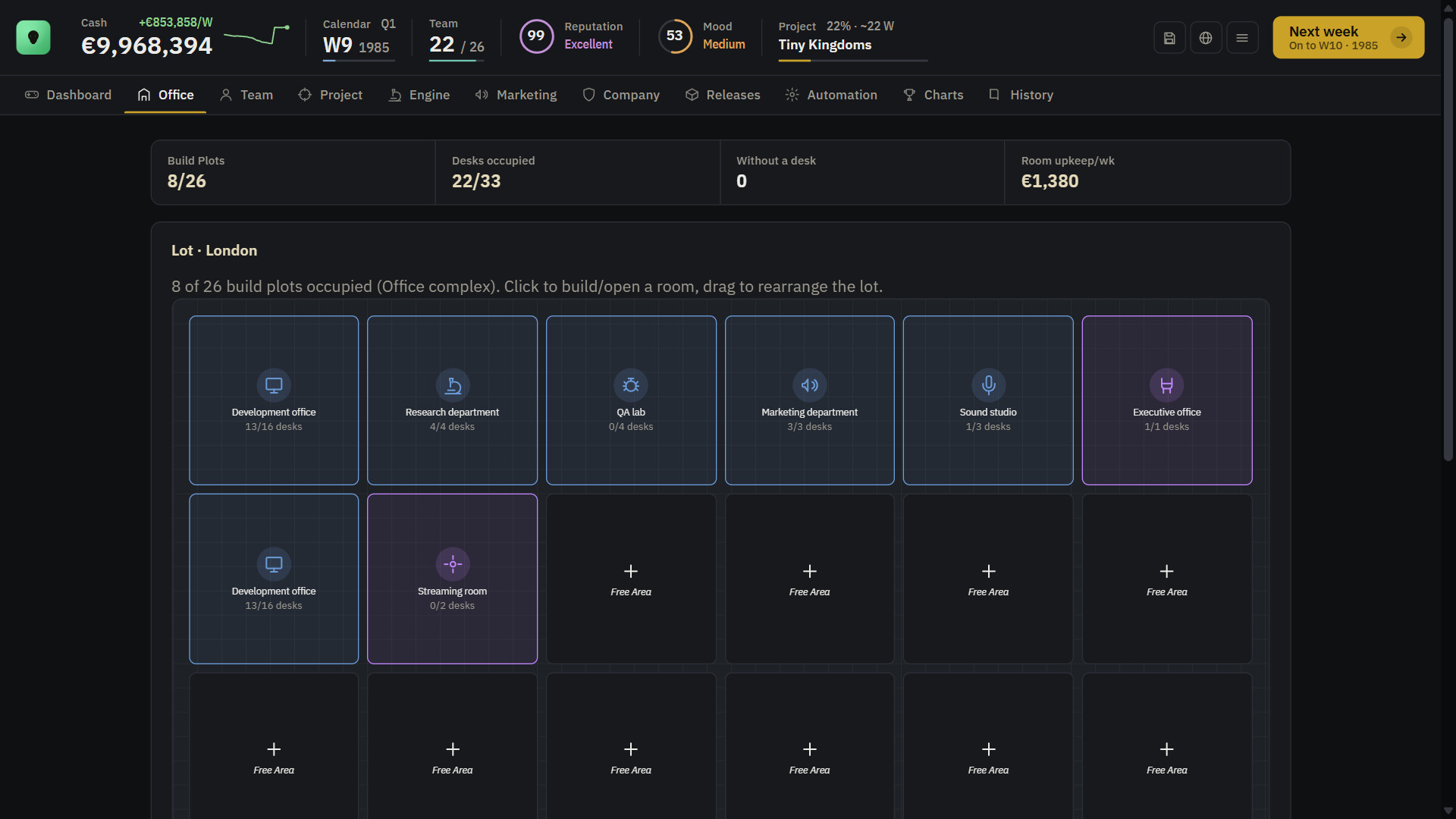Open the hamburger menu icon
This screenshot has height=819, width=1456.
(1242, 38)
